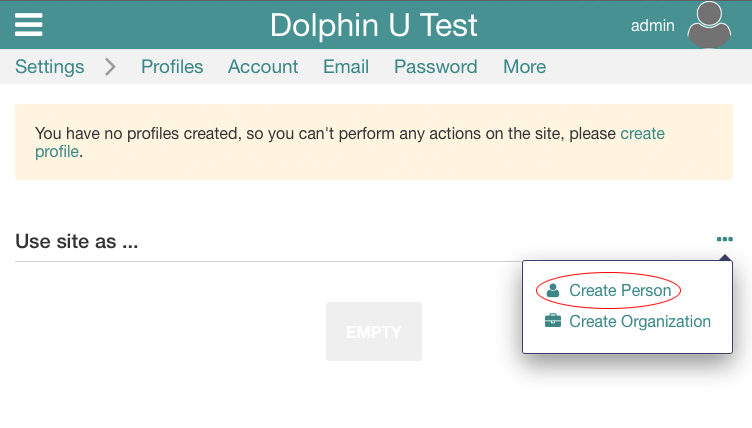Screen dimensions: 752x428
Task: Expand the More submenu
Action: click(x=525, y=67)
